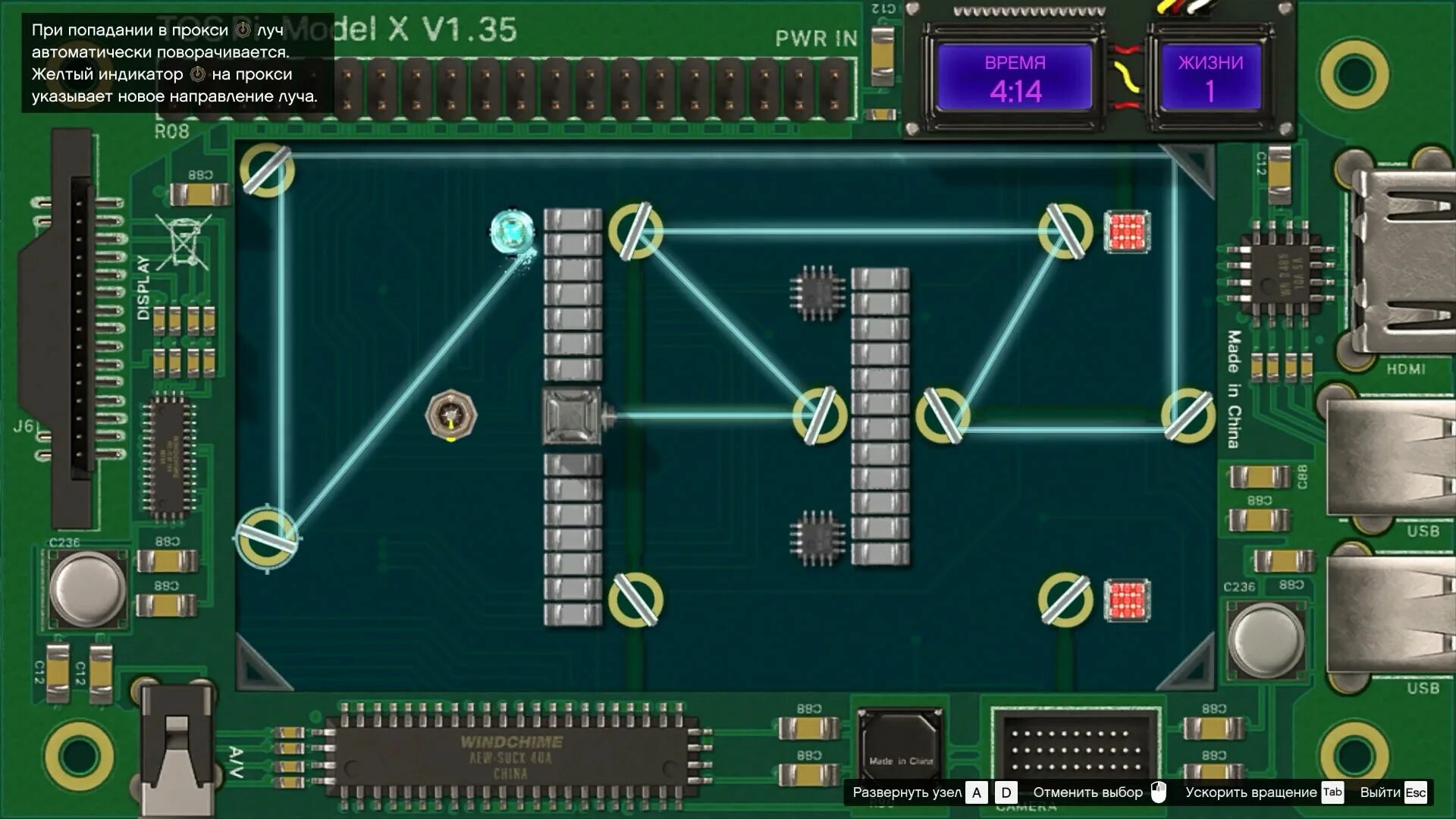This screenshot has height=819, width=1456.
Task: Click the ВРЕМЯ timer display panel
Action: [x=1010, y=78]
